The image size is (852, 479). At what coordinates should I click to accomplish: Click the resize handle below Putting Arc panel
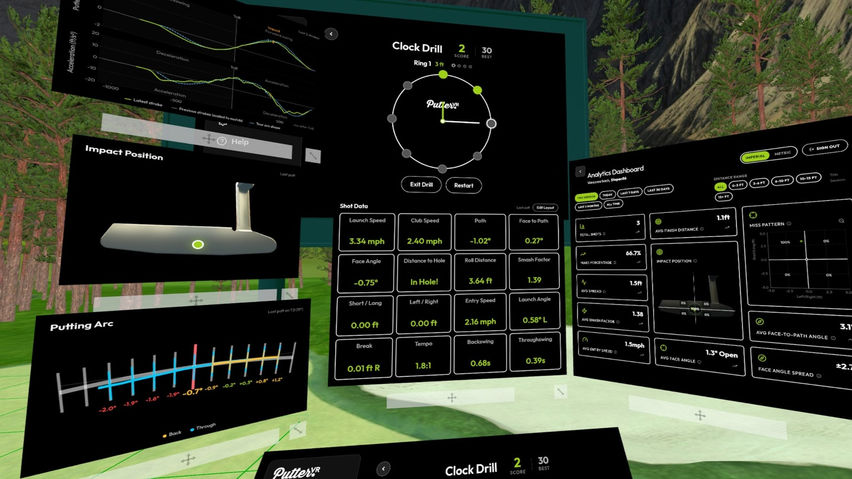coord(297,430)
